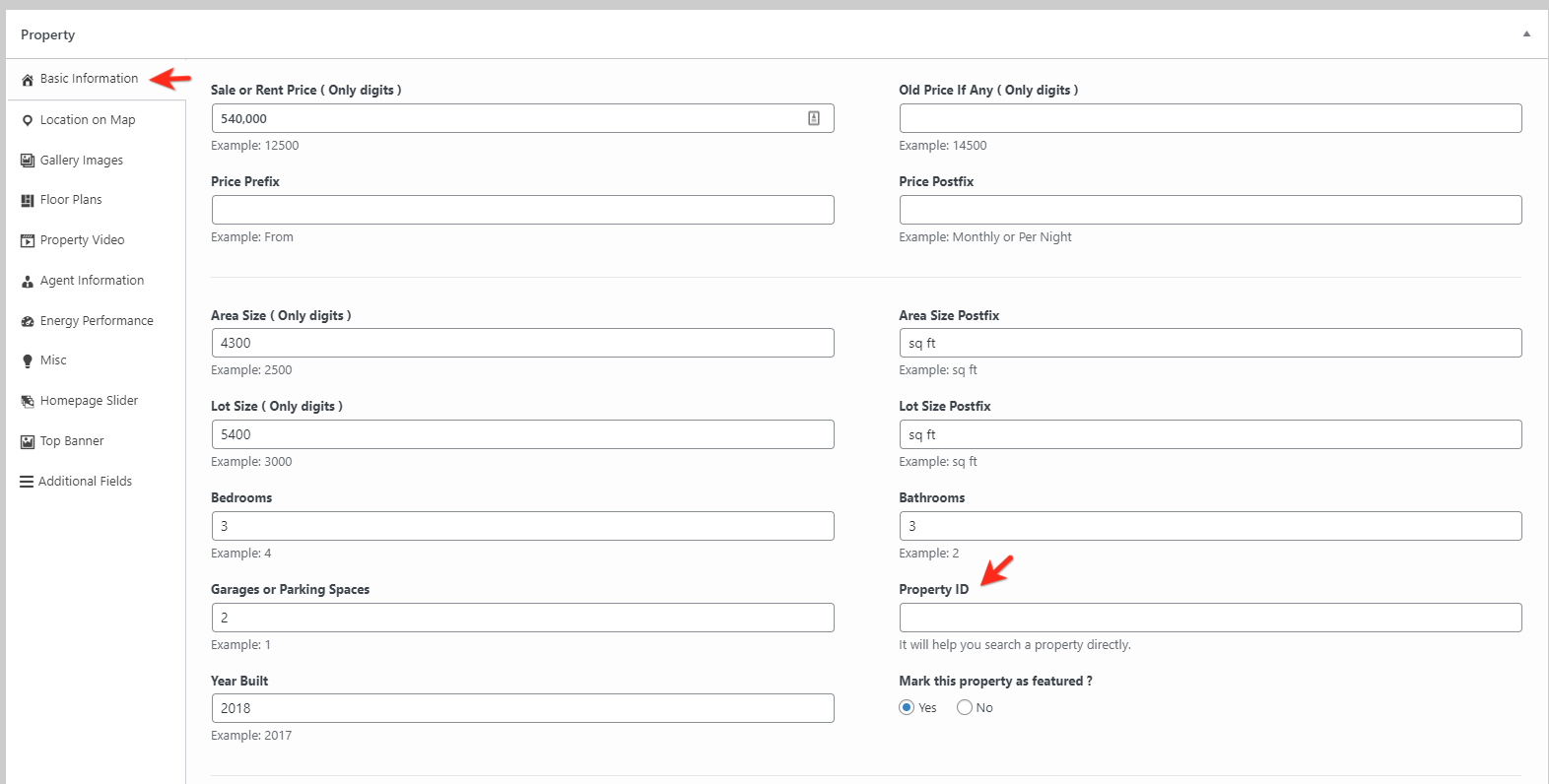The height and width of the screenshot is (784, 1549).
Task: Click the Year Built field showing 2018
Action: (x=522, y=708)
